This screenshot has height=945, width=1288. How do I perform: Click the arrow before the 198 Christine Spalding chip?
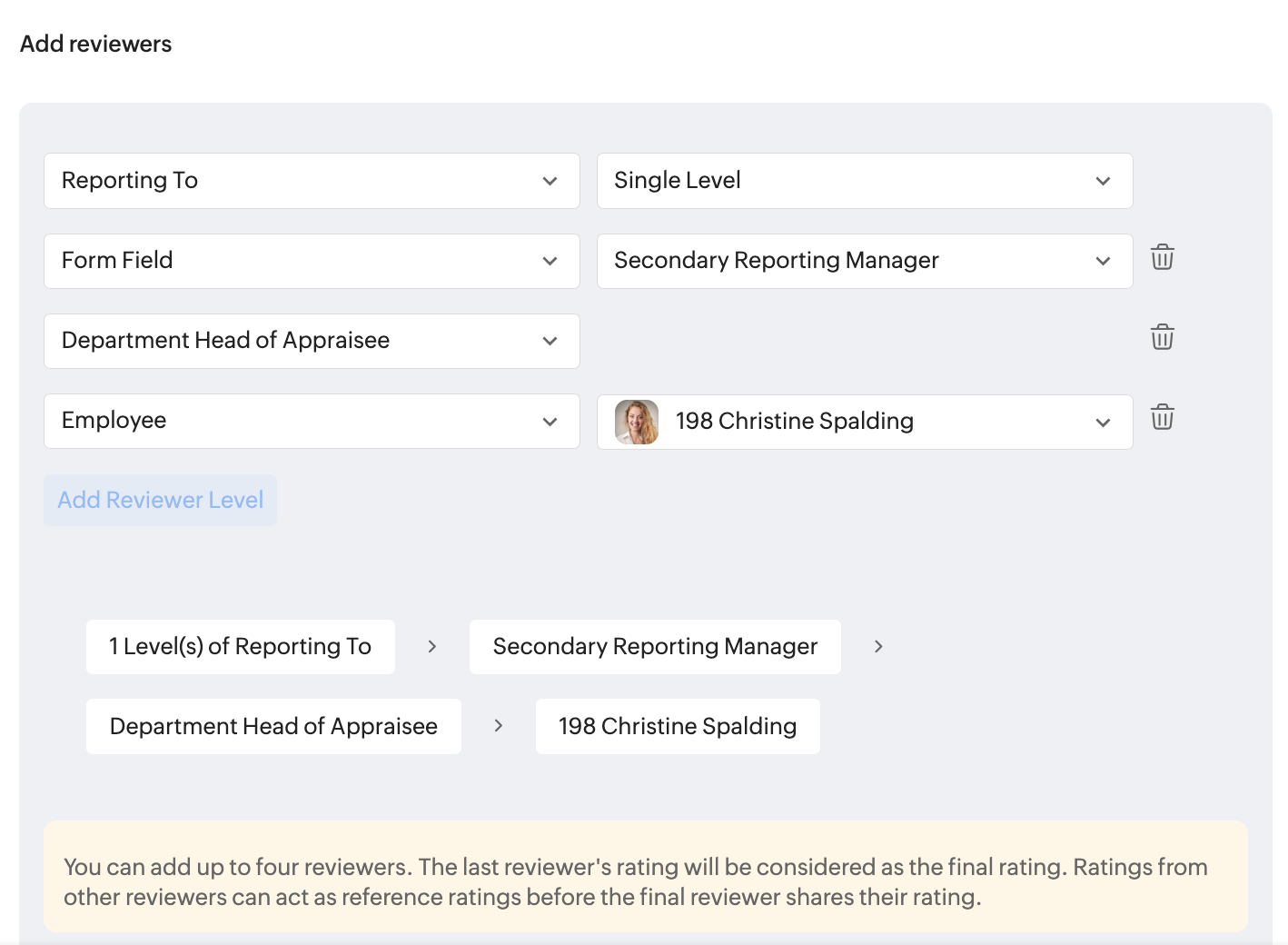[499, 726]
